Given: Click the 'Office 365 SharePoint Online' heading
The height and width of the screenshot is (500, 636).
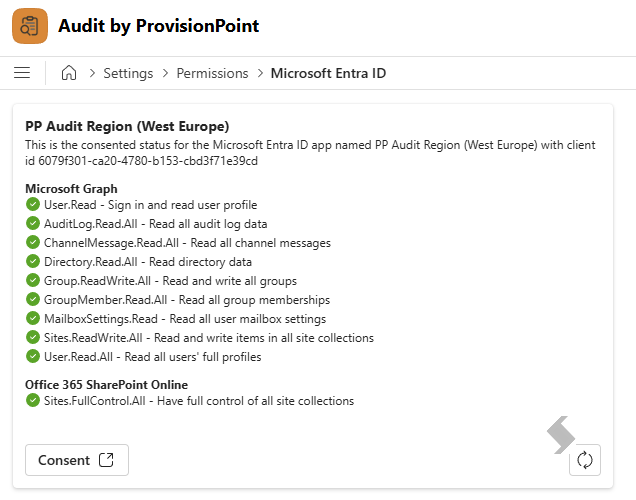Looking at the screenshot, I should point(107,384).
